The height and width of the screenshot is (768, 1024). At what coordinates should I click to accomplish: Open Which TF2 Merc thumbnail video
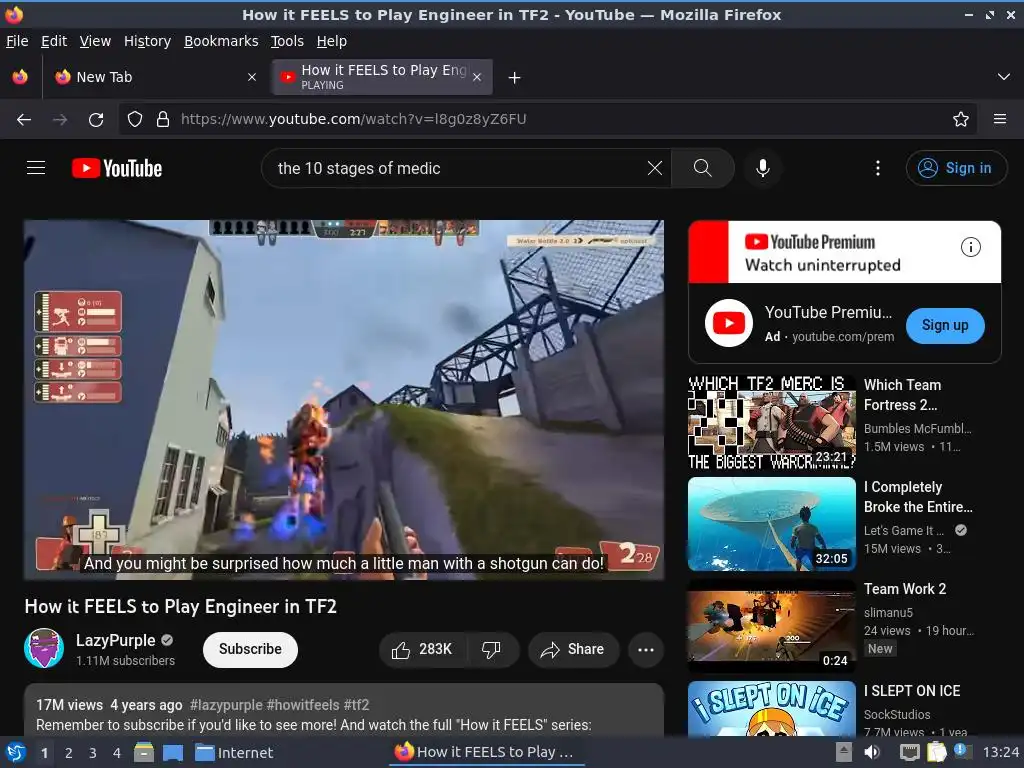click(x=771, y=422)
